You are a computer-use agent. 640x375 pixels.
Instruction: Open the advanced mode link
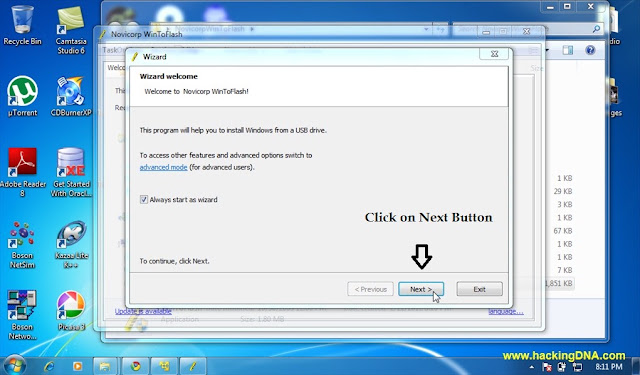click(x=163, y=167)
